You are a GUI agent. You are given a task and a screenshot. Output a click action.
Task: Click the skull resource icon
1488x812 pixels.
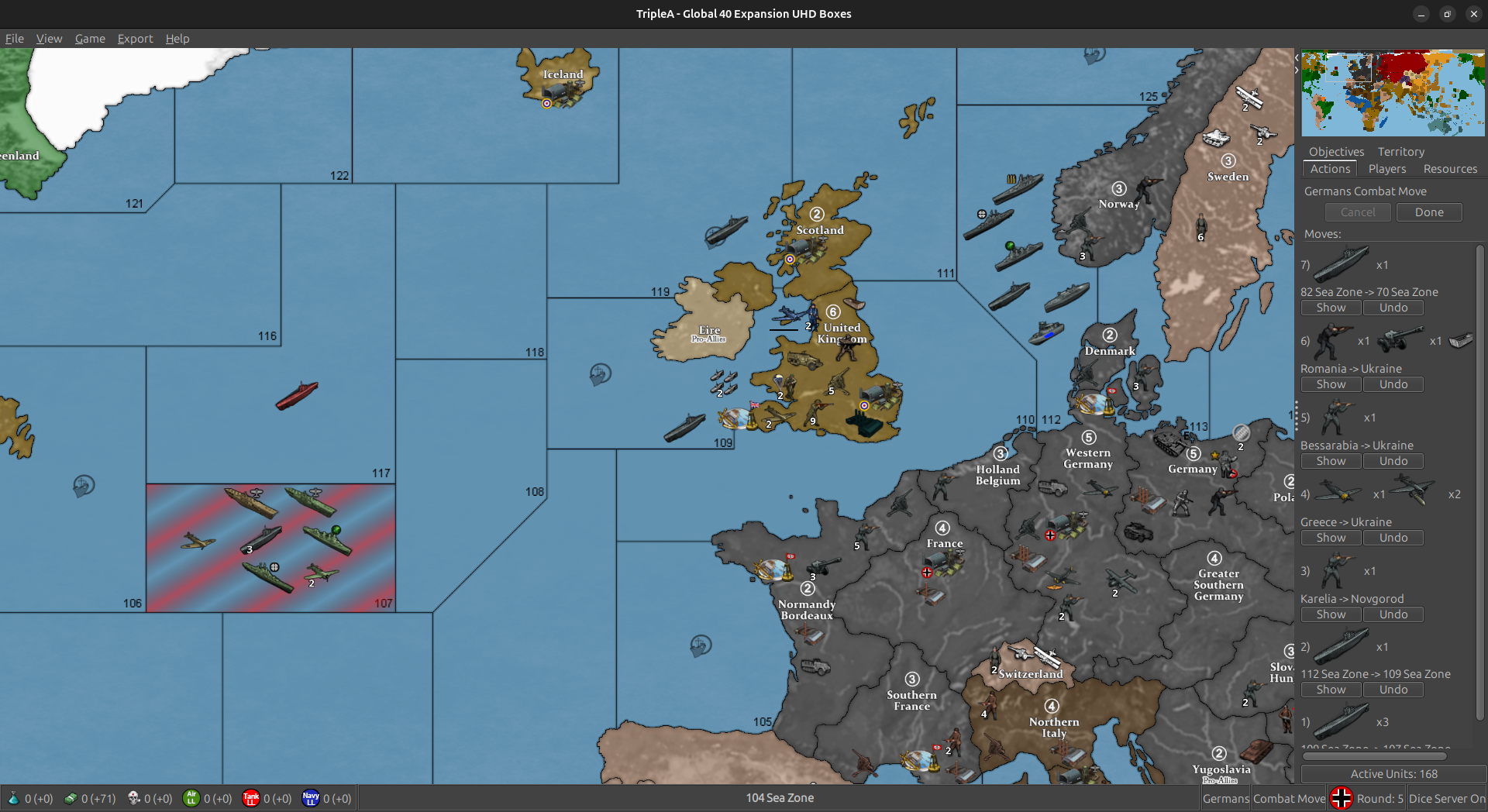(x=133, y=798)
